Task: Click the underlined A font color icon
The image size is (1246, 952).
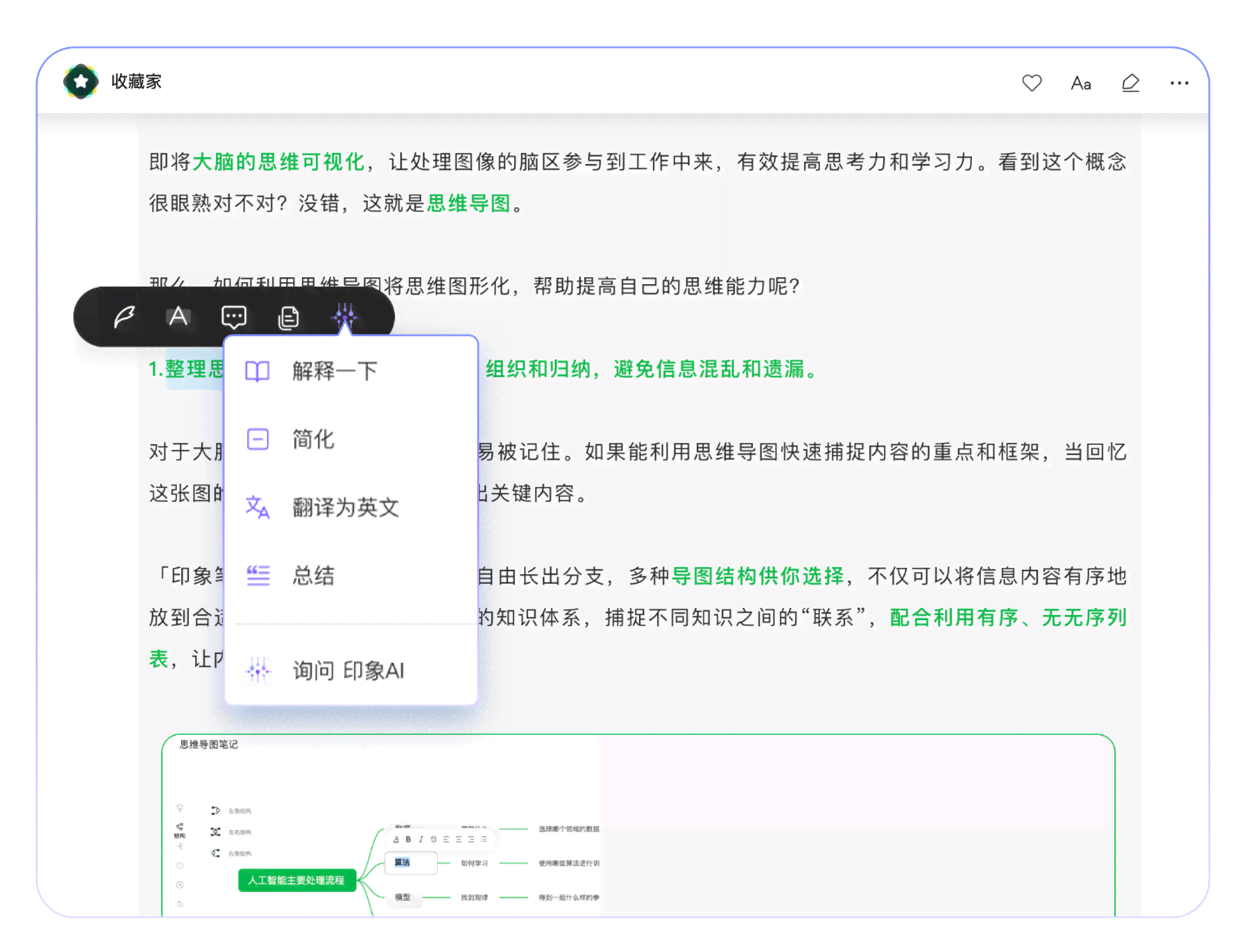Action: (x=396, y=839)
